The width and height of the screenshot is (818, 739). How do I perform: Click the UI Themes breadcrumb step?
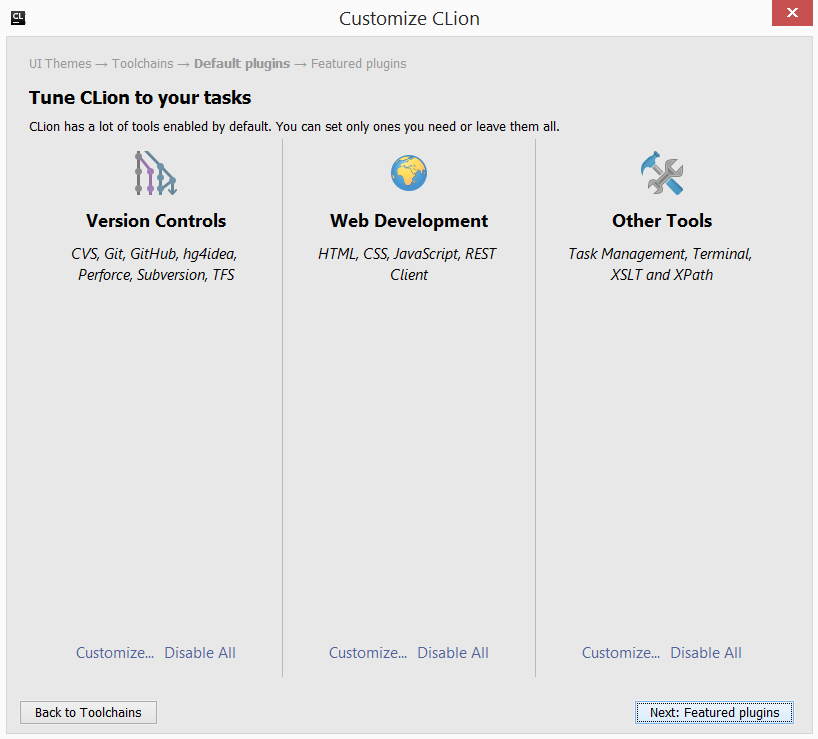60,64
